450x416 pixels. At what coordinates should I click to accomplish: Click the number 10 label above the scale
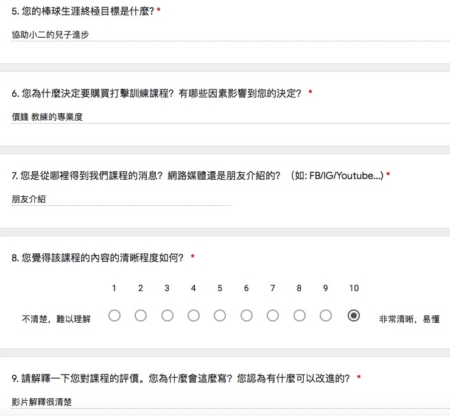click(354, 288)
